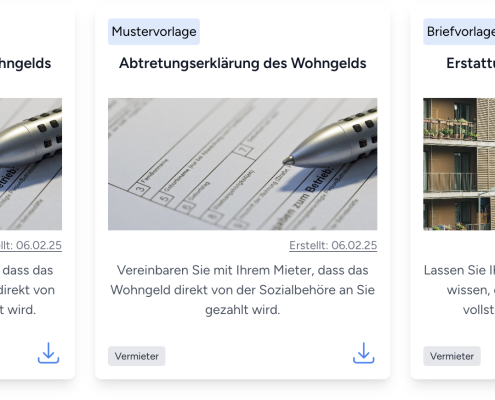Click the underlined date link on left card
Image resolution: width=495 pixels, height=400 pixels.
pyautogui.click(x=31, y=245)
